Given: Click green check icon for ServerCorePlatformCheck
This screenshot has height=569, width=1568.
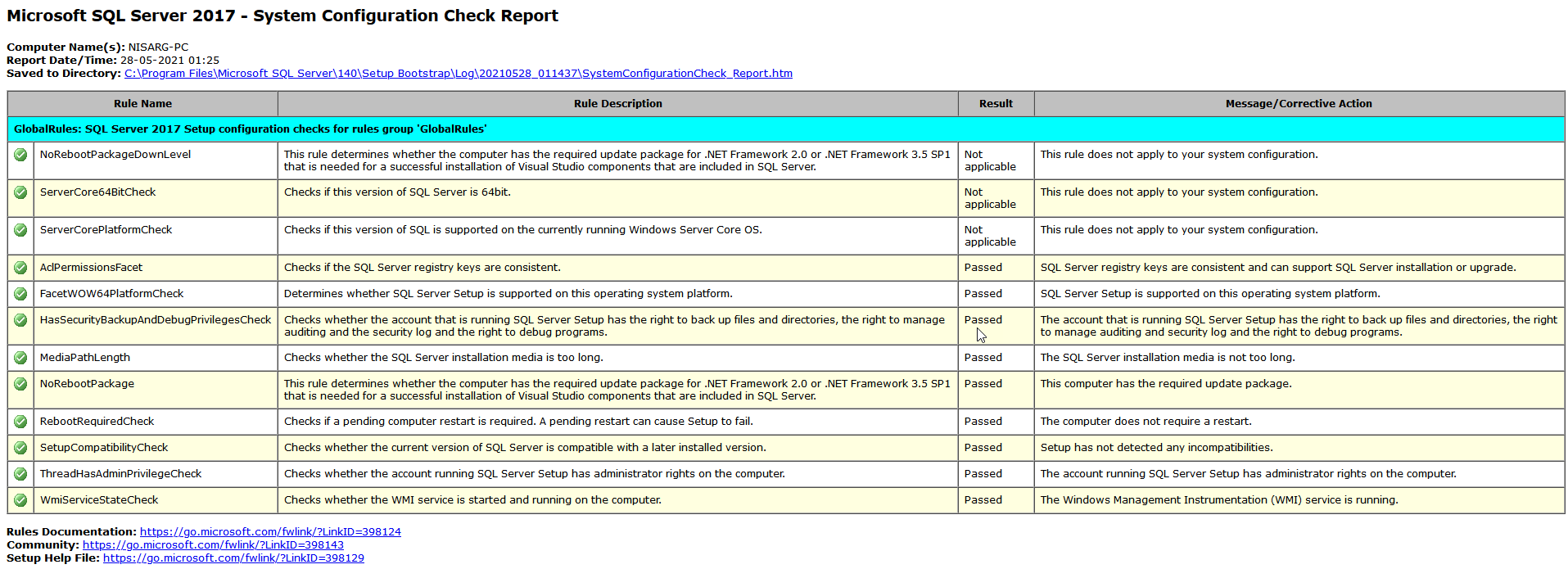Looking at the screenshot, I should (x=20, y=230).
